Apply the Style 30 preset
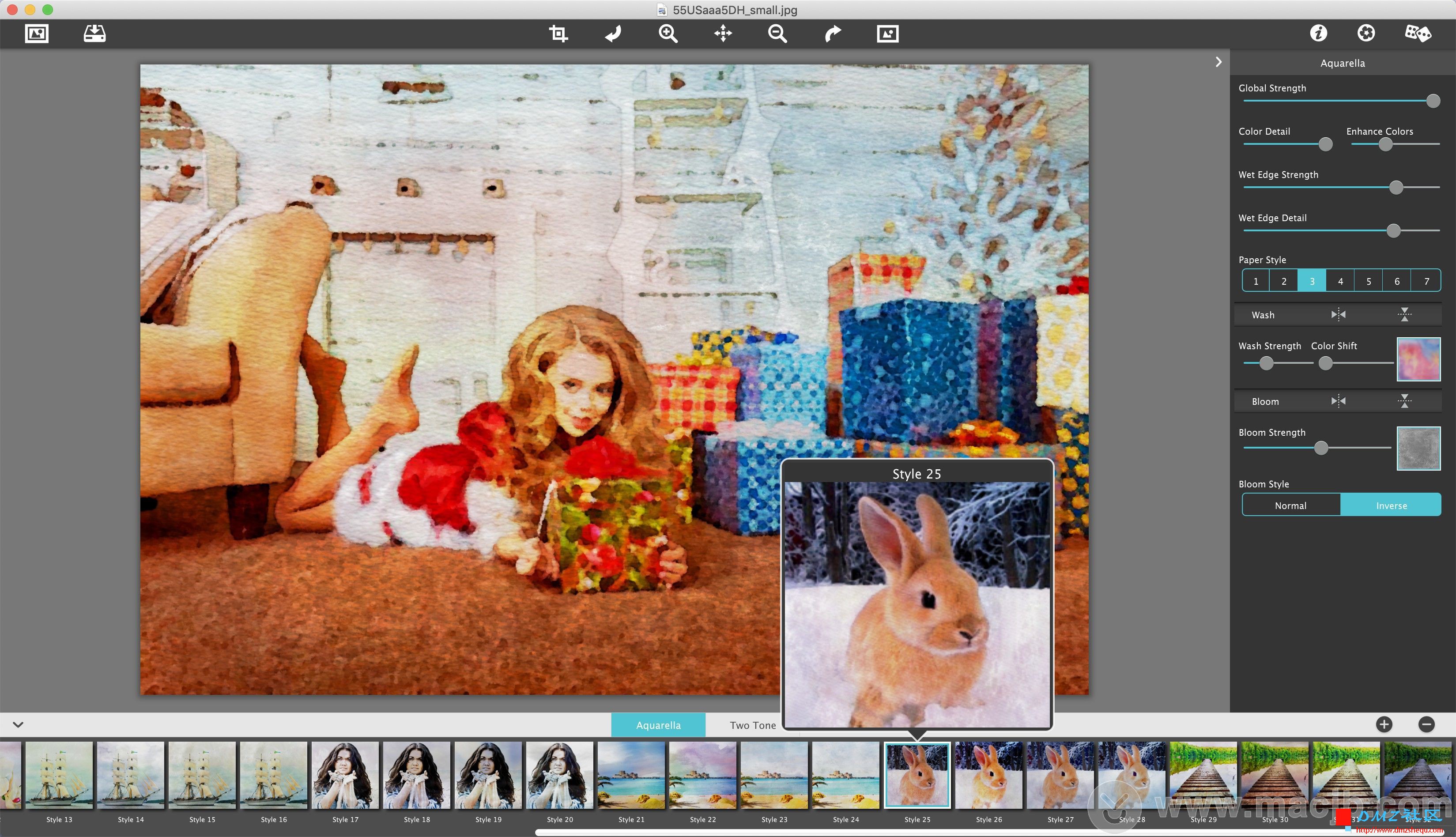Image resolution: width=1456 pixels, height=837 pixels. point(1275,774)
